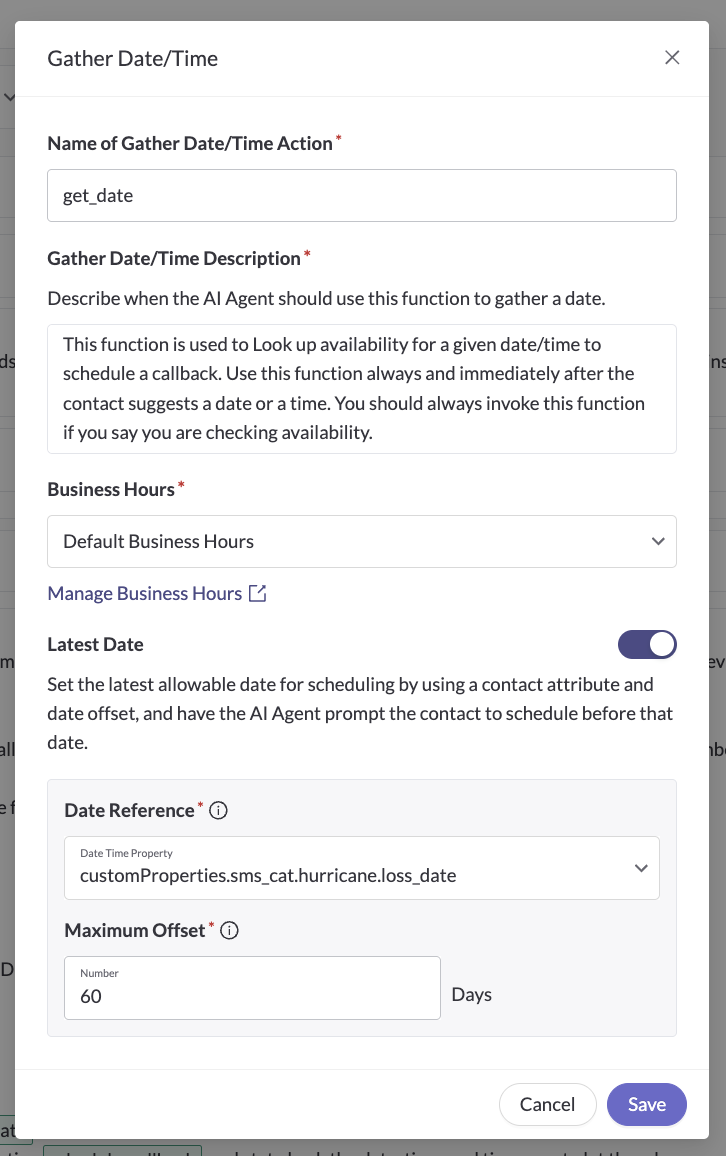Save the Gather Date/Time action
Image resolution: width=726 pixels, height=1156 pixels.
[646, 1104]
